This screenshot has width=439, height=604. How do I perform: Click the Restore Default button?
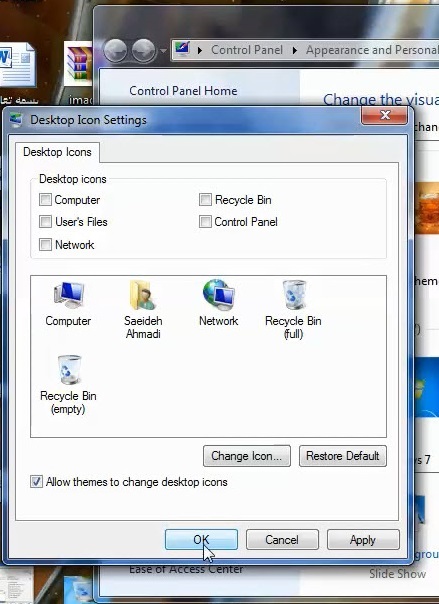click(343, 456)
